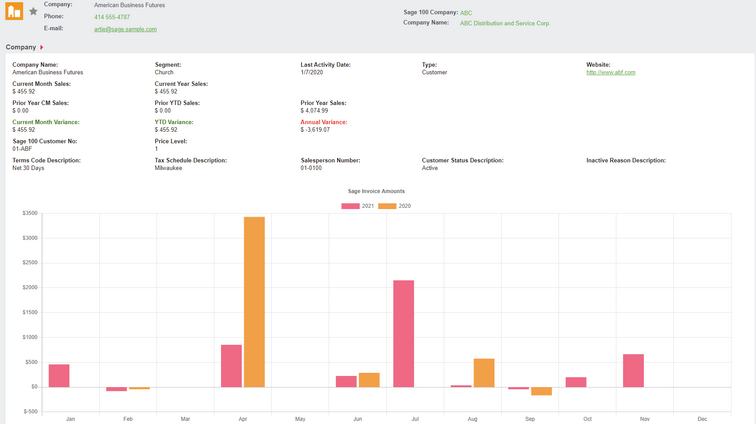This screenshot has height=424, width=756.
Task: Open Sage 100 Company ABC link
Action: point(466,13)
